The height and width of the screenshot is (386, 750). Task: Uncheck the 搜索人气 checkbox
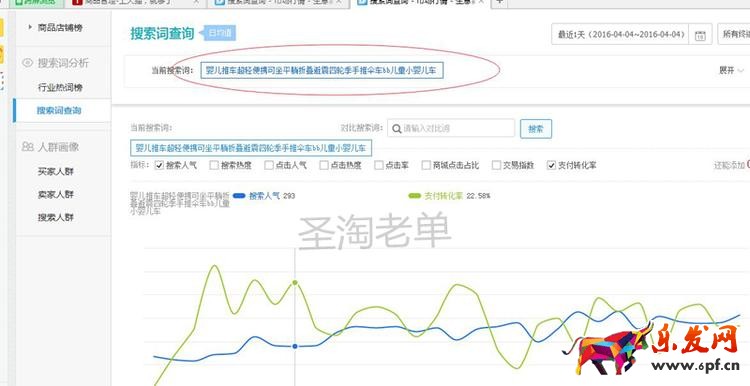tap(159, 165)
